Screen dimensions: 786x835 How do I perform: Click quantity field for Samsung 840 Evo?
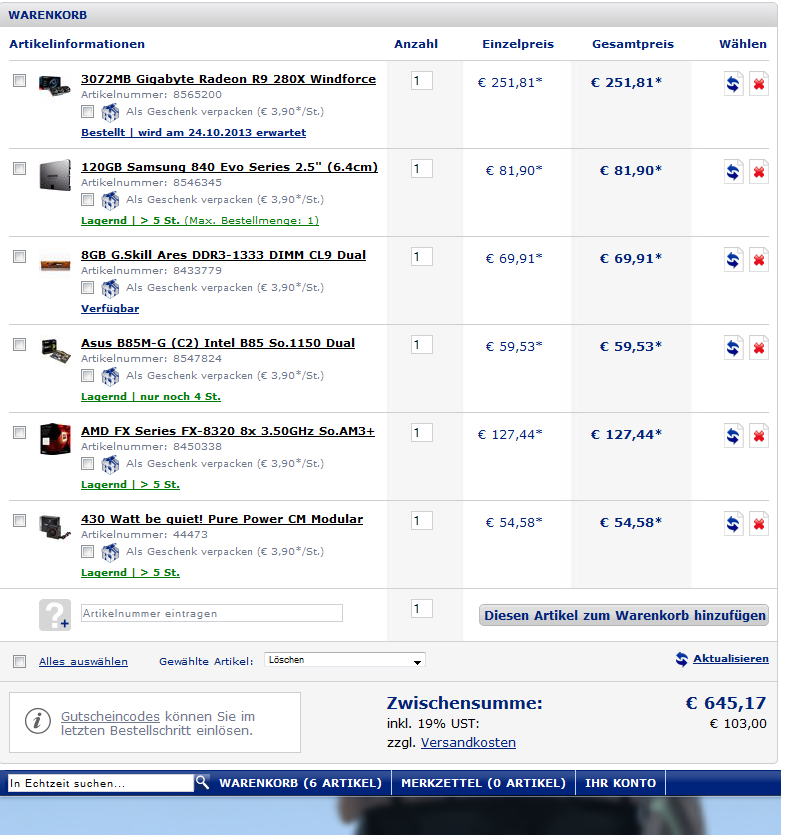(x=422, y=169)
